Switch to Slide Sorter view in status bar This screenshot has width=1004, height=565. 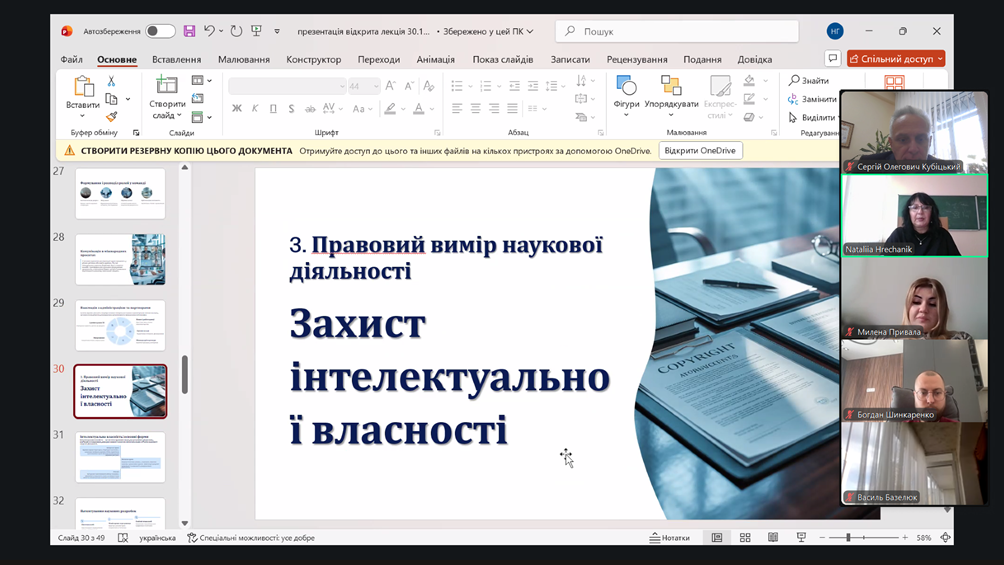pyautogui.click(x=745, y=538)
